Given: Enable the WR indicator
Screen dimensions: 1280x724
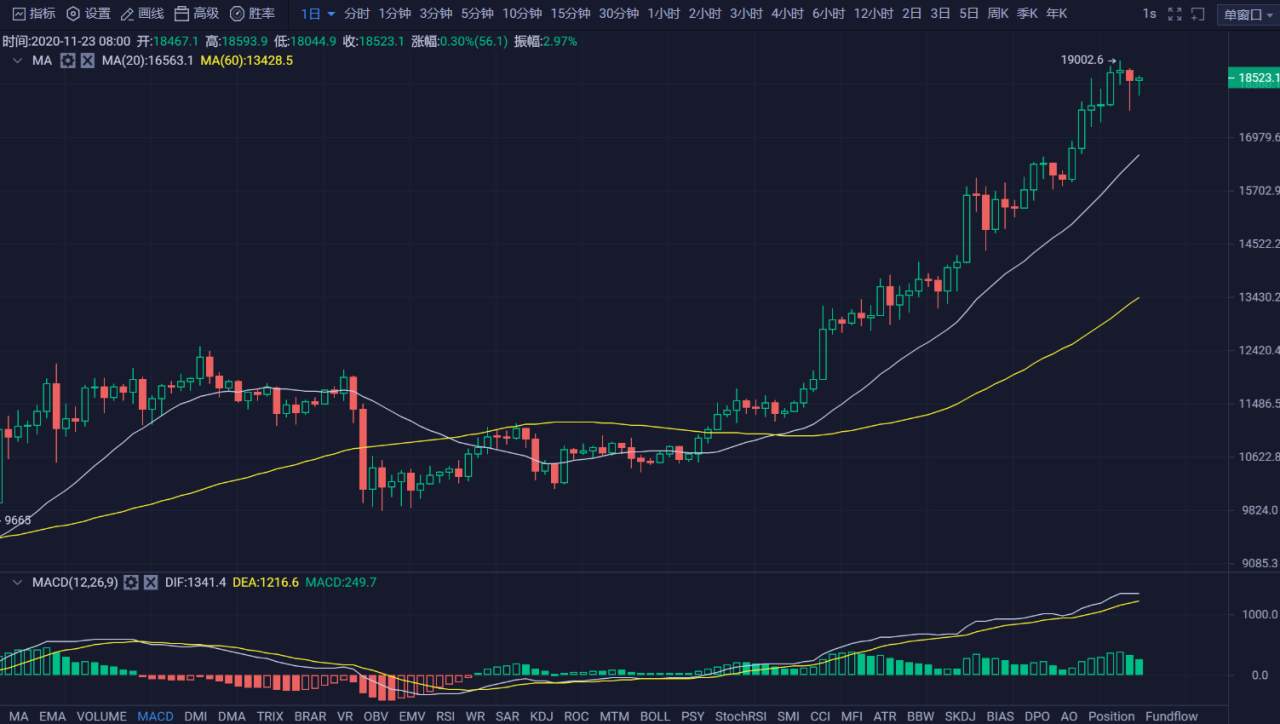Looking at the screenshot, I should [475, 716].
